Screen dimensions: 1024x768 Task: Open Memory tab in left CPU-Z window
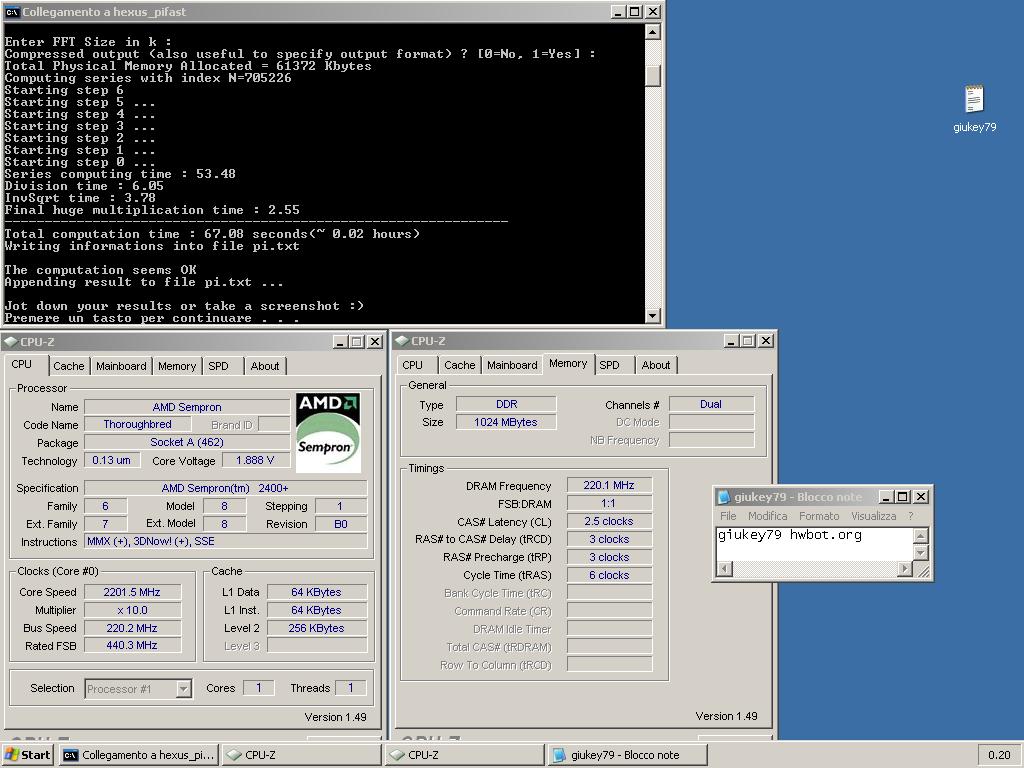point(177,366)
